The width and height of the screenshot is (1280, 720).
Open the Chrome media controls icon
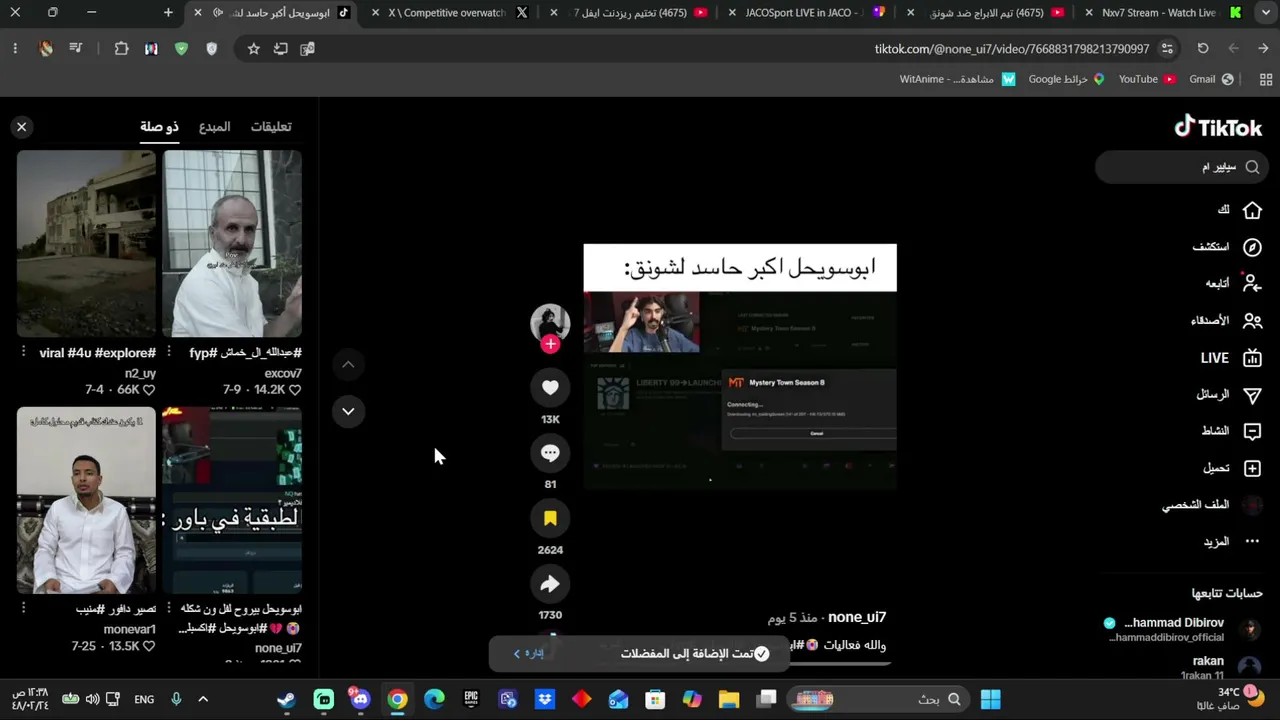point(75,48)
